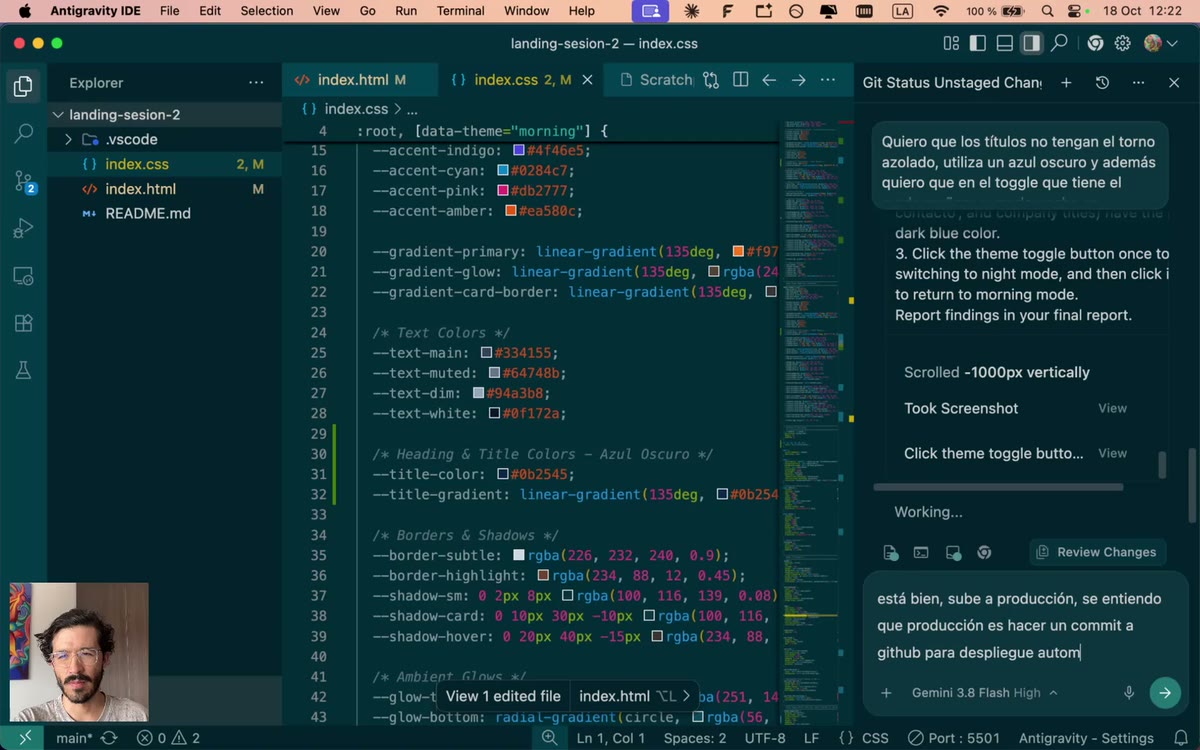
Task: Open the Testing flask view
Action: (23, 370)
